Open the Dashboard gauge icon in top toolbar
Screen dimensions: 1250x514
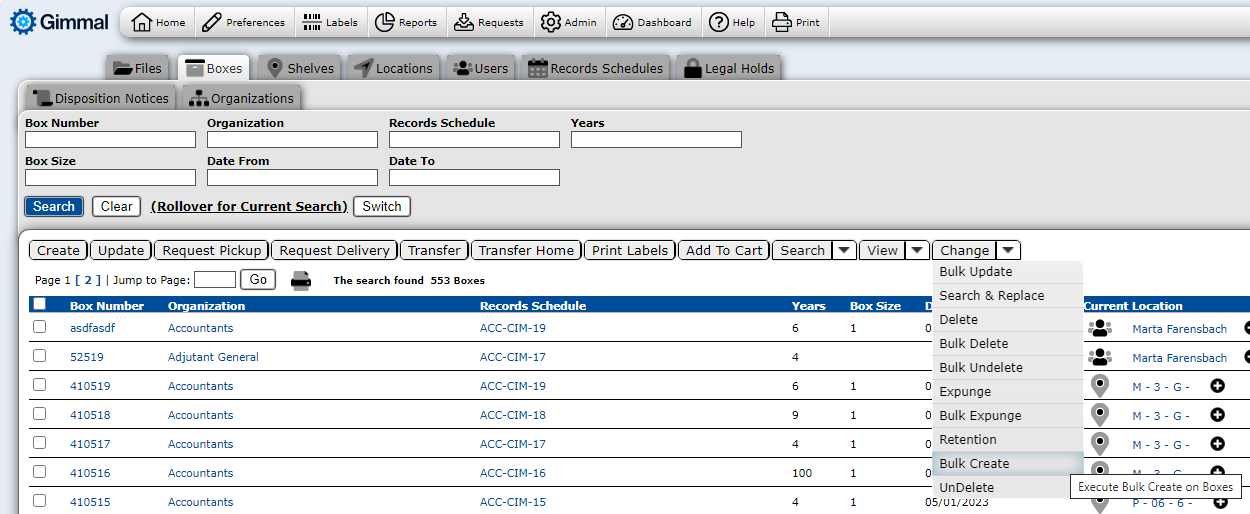coord(653,22)
